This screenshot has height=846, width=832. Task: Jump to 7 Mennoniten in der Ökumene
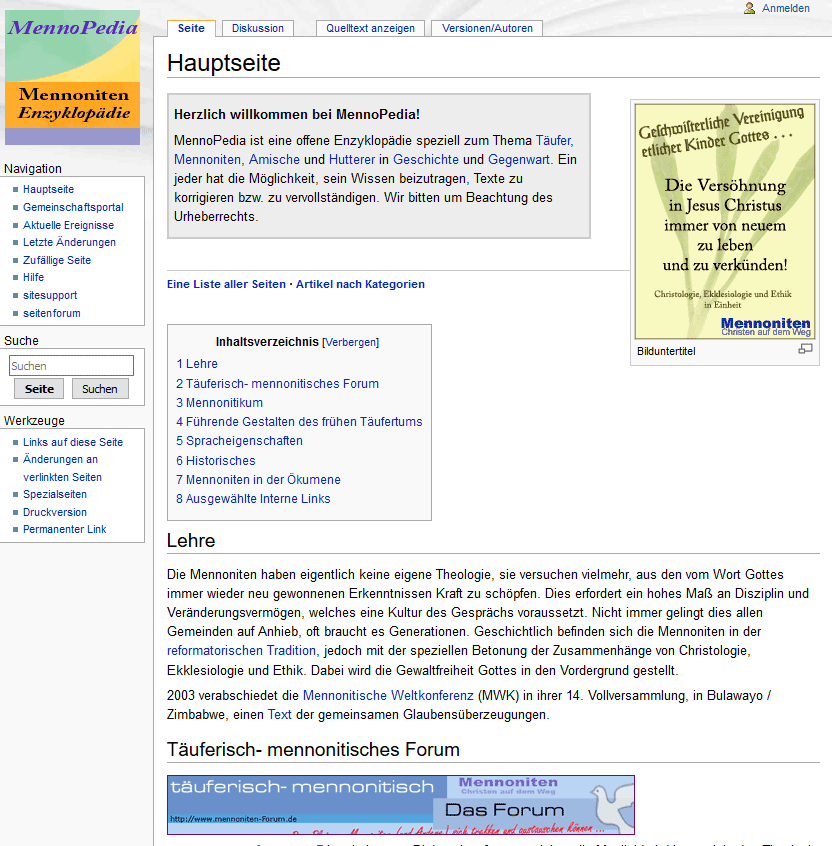(x=258, y=480)
